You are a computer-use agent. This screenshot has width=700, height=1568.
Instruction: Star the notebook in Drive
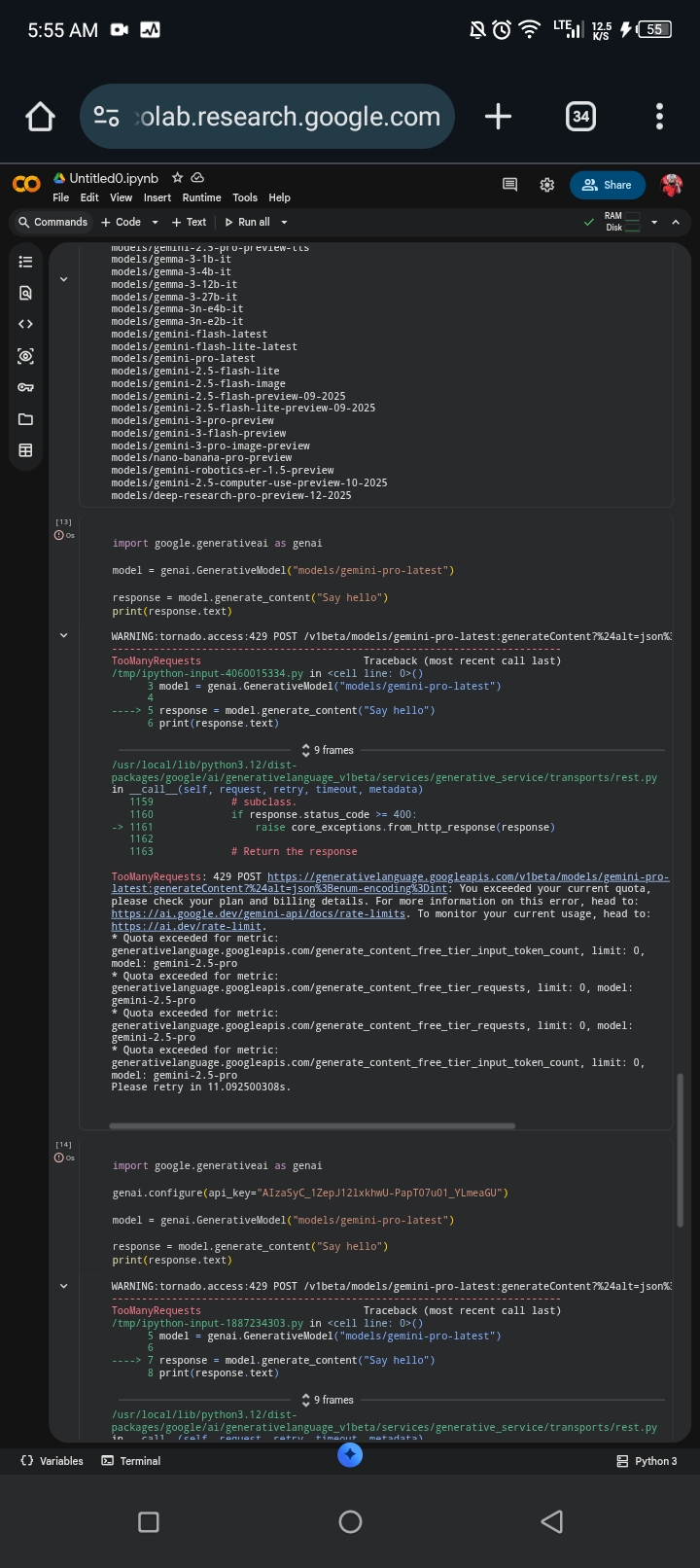[177, 178]
